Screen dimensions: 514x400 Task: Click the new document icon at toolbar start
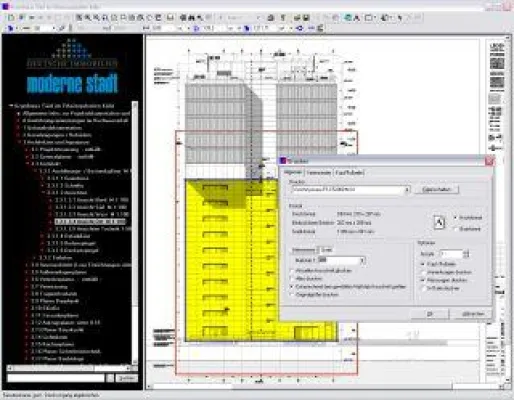click(11, 18)
